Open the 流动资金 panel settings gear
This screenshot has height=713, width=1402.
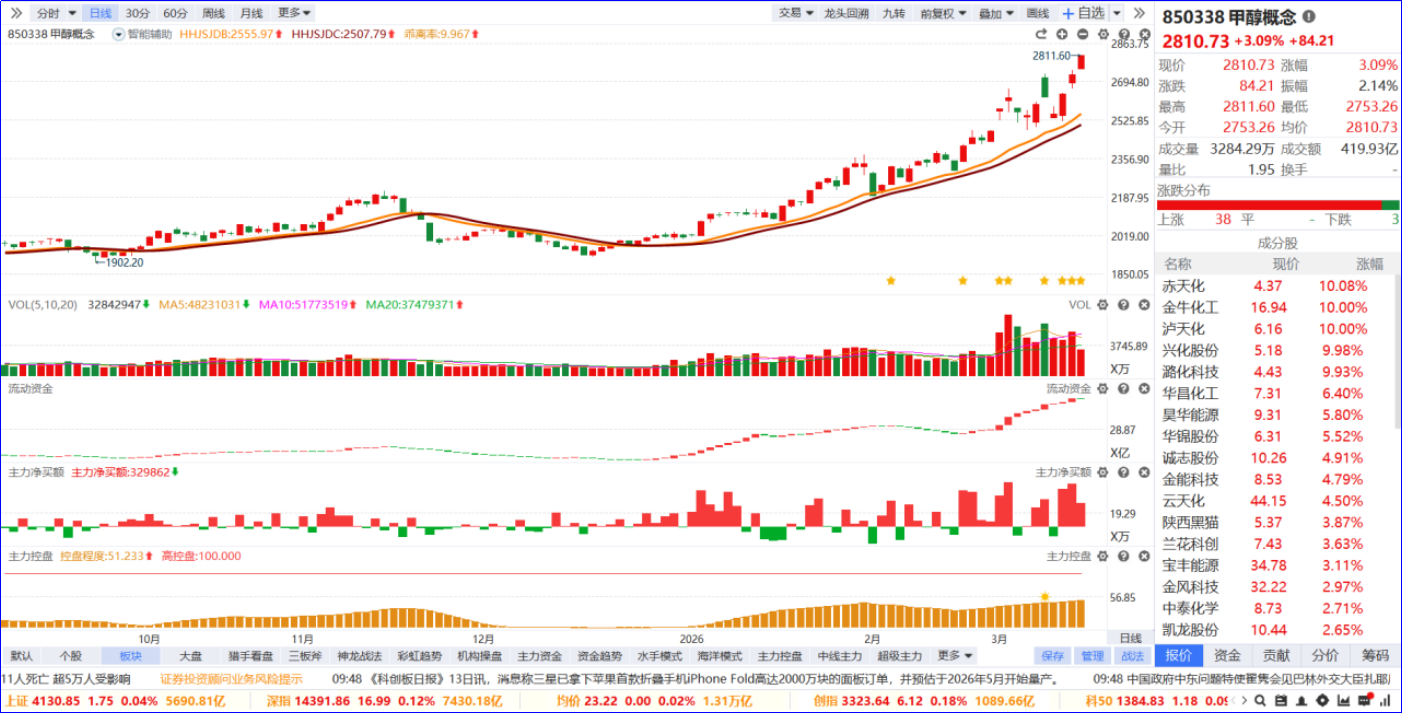coord(1103,388)
